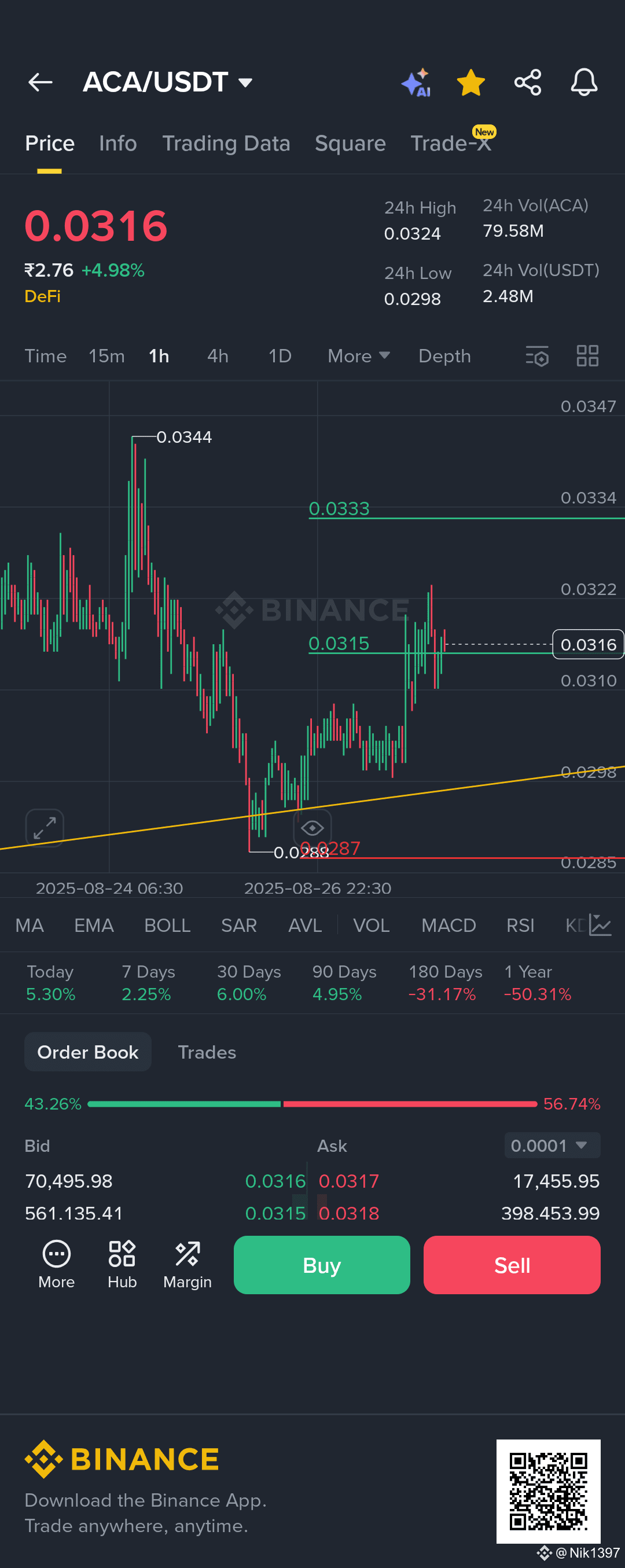Click the Binance logo in footer
Viewport: 625px width, 1568px height.
pyautogui.click(x=122, y=1459)
